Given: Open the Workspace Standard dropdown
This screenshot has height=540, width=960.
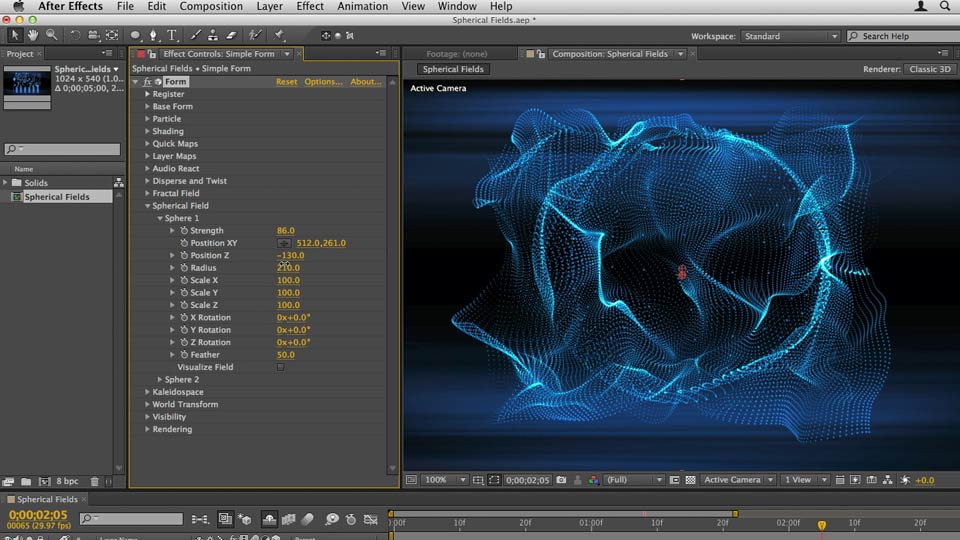Looking at the screenshot, I should coord(790,36).
